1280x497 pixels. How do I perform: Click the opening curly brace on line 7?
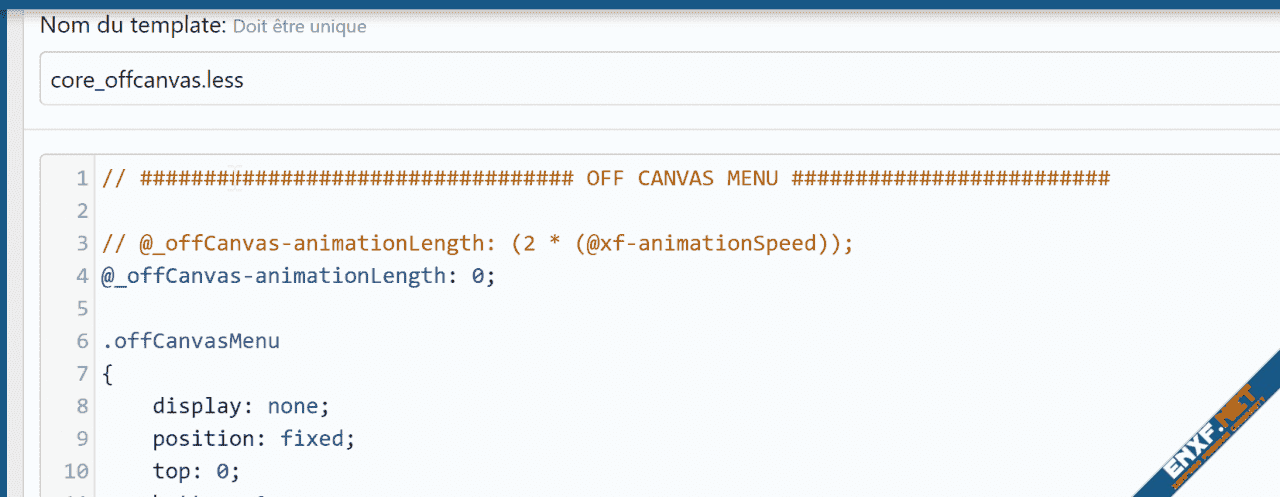pos(108,374)
